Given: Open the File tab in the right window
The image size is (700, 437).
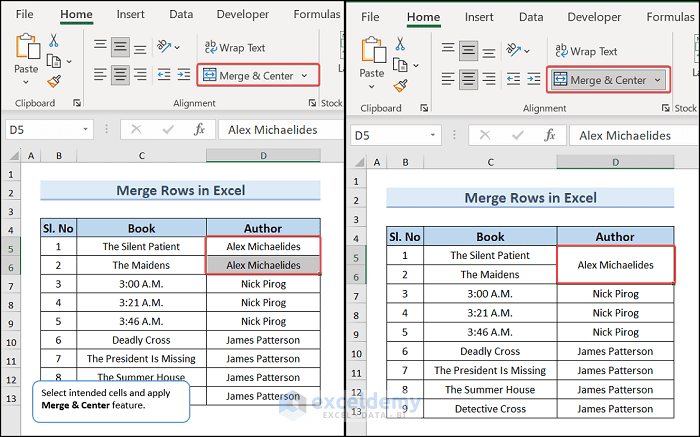Looking at the screenshot, I should (x=370, y=17).
